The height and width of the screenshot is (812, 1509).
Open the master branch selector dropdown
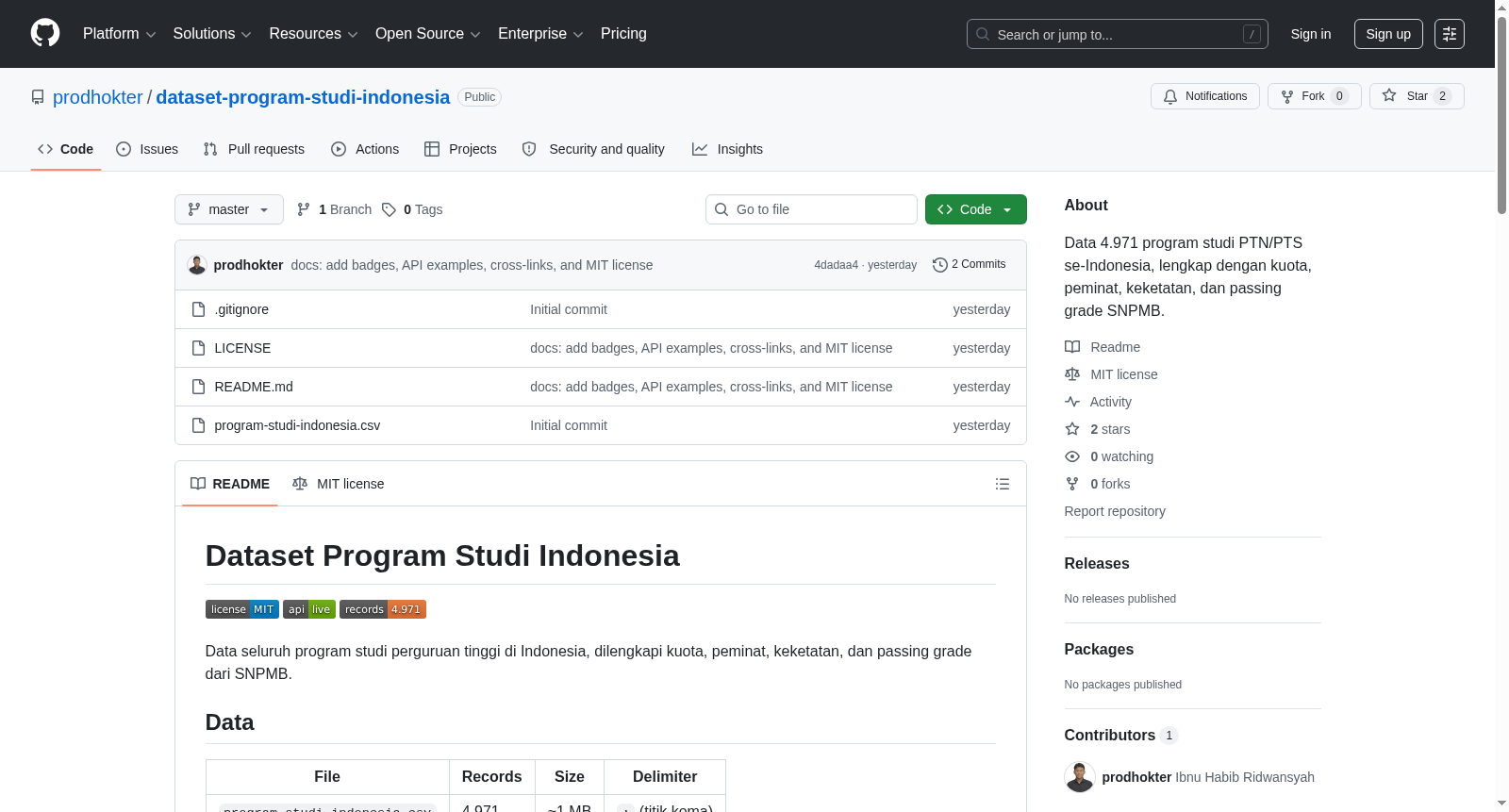click(x=229, y=209)
